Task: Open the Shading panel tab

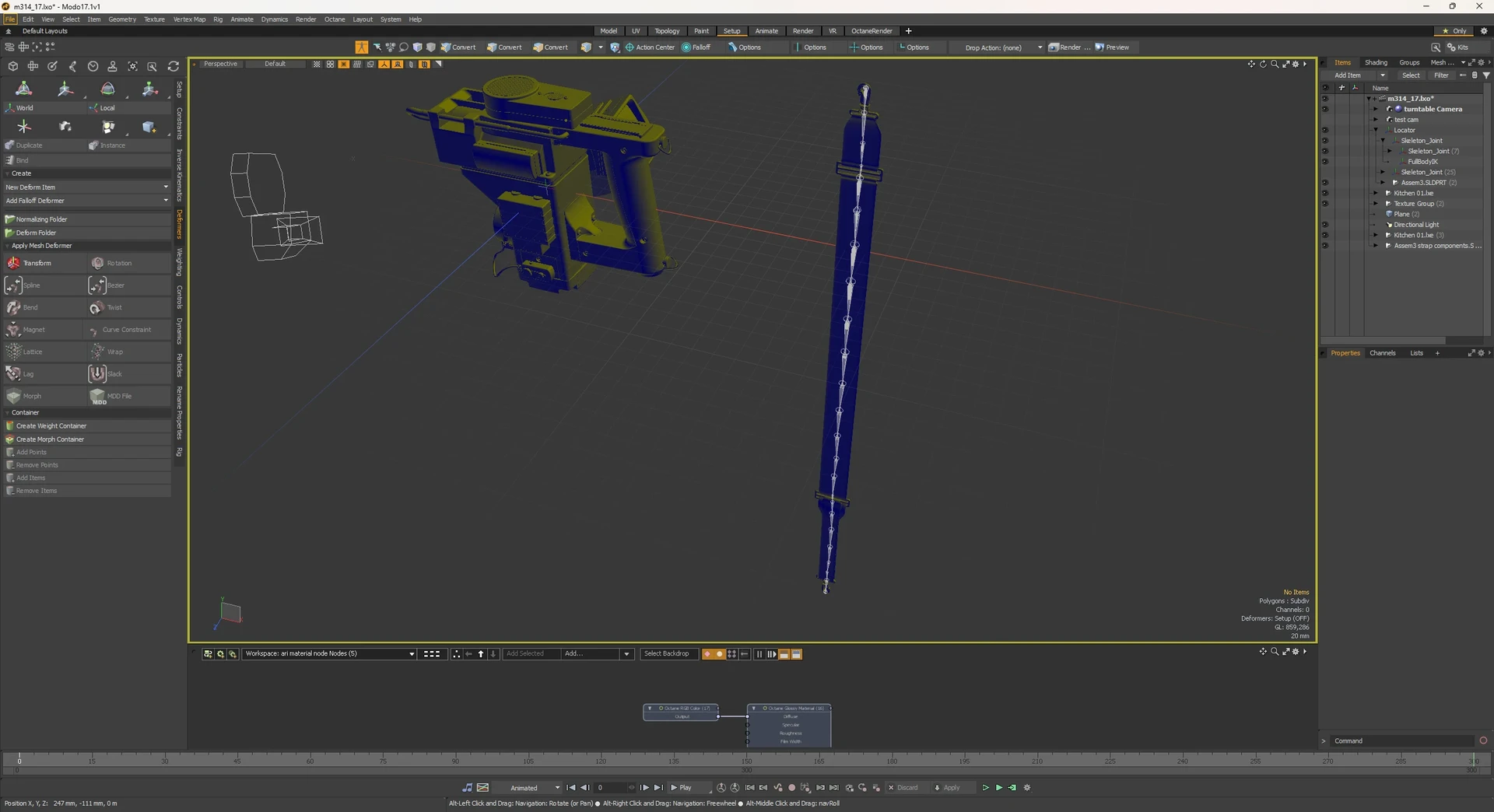Action: pyautogui.click(x=1376, y=63)
